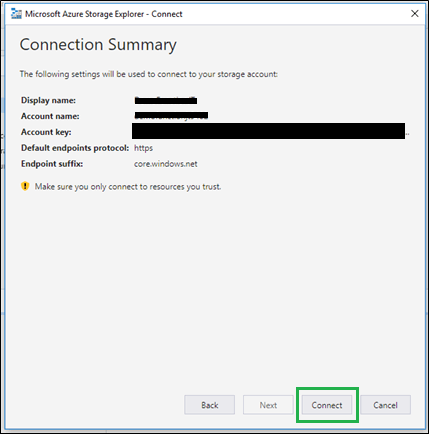Go back with the Back button

click(x=210, y=405)
